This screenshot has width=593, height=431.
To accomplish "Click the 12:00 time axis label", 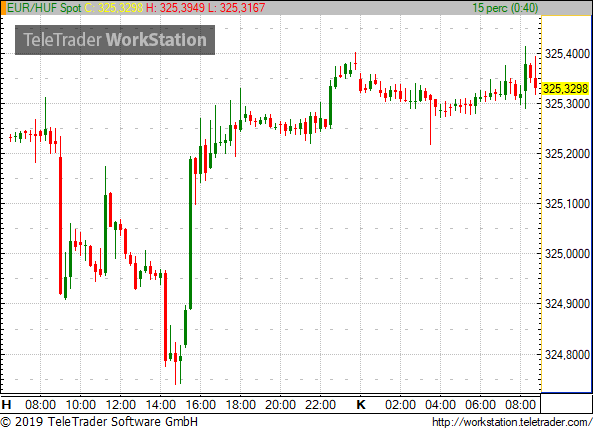I will 121,405.
